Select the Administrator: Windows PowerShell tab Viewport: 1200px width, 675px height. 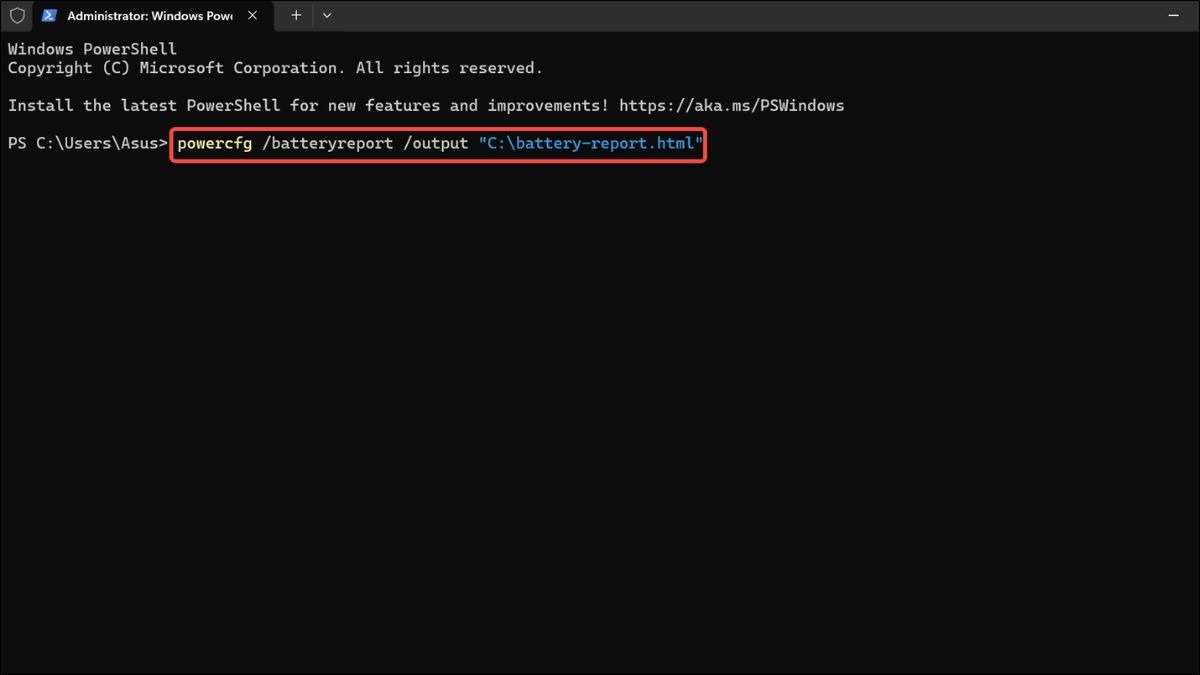click(155, 16)
